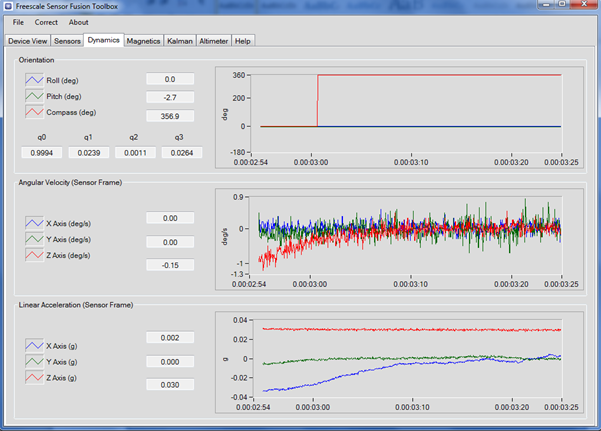Click the Angular Velocity (Sensor Frame) heading
The width and height of the screenshot is (601, 431).
[x=71, y=183]
